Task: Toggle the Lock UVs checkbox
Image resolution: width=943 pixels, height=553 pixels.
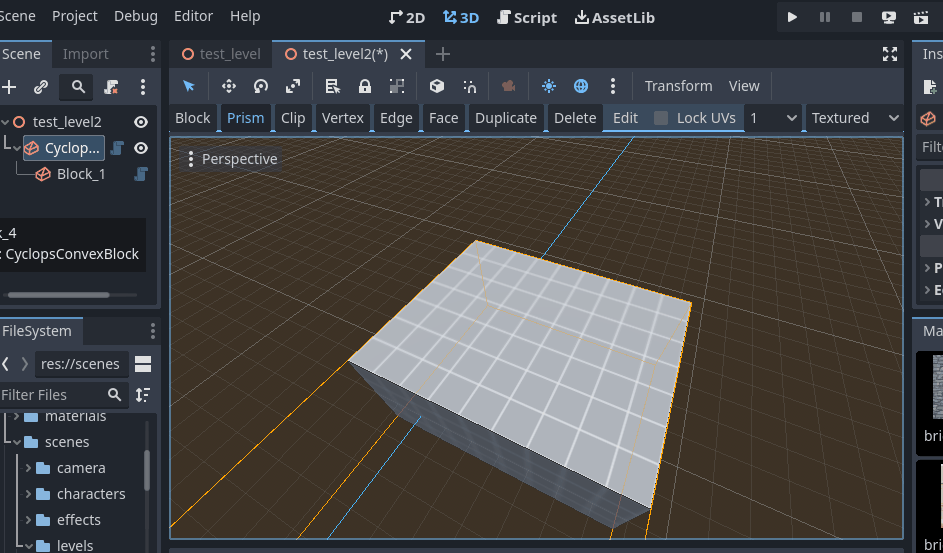Action: tap(661, 118)
